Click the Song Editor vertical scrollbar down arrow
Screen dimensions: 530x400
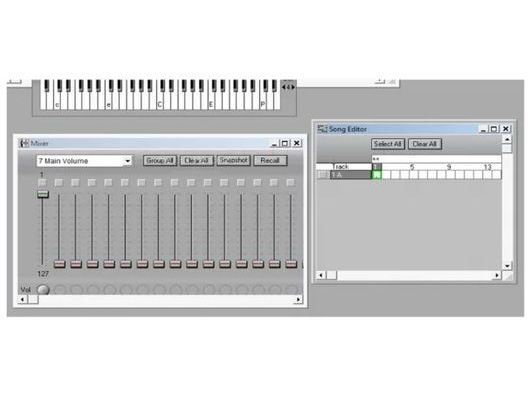click(x=507, y=266)
